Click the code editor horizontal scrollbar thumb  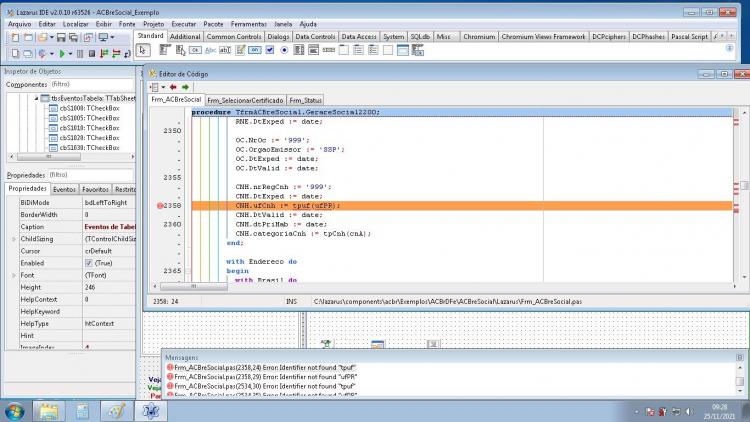point(194,286)
